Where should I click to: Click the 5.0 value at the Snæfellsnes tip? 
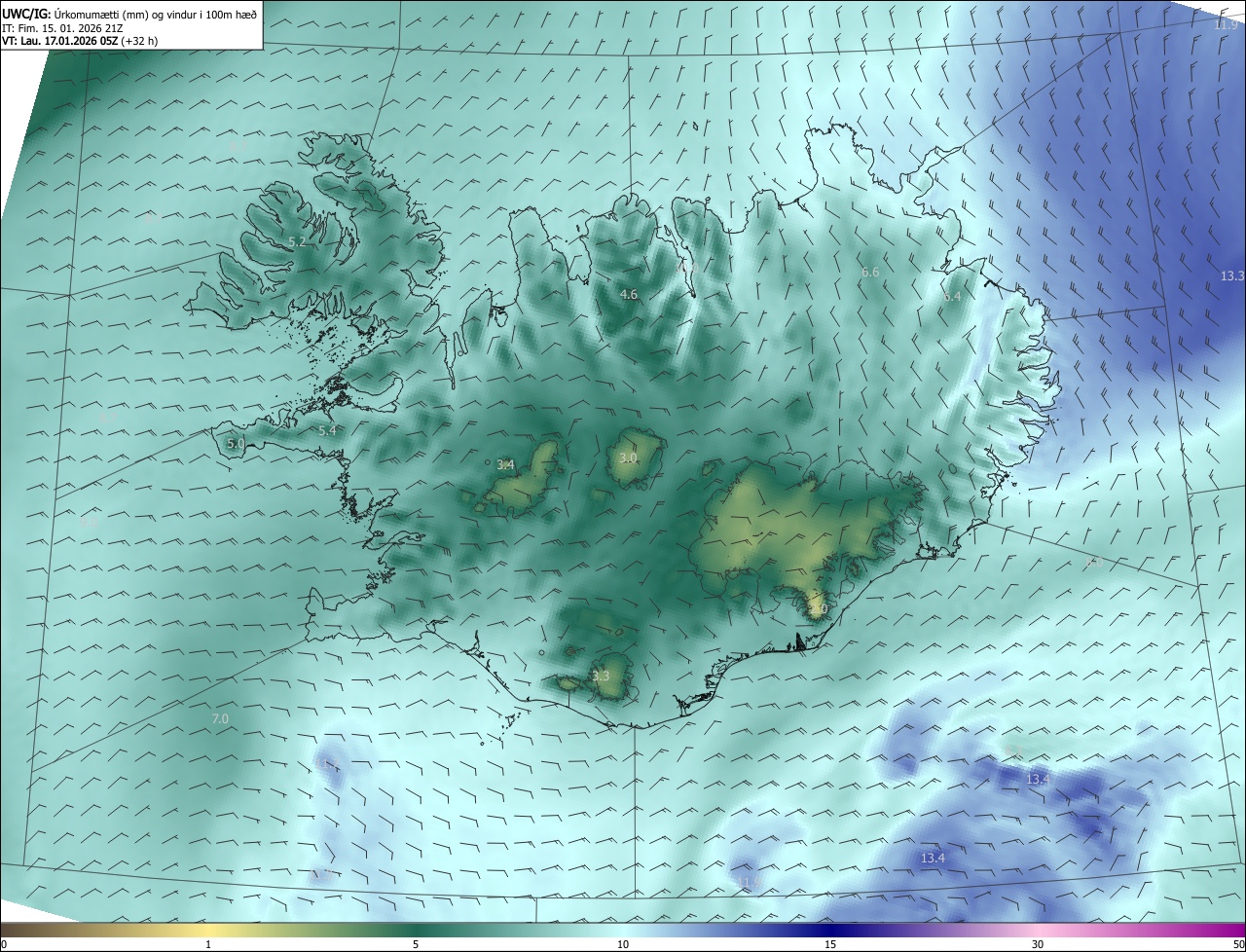pos(236,444)
